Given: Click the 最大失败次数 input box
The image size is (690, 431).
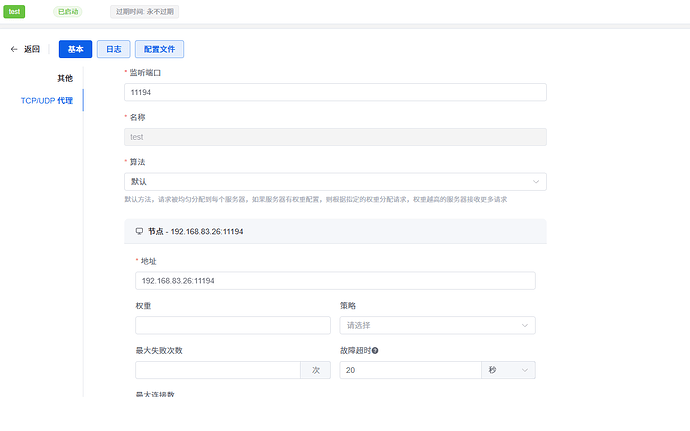Looking at the screenshot, I should tap(217, 370).
